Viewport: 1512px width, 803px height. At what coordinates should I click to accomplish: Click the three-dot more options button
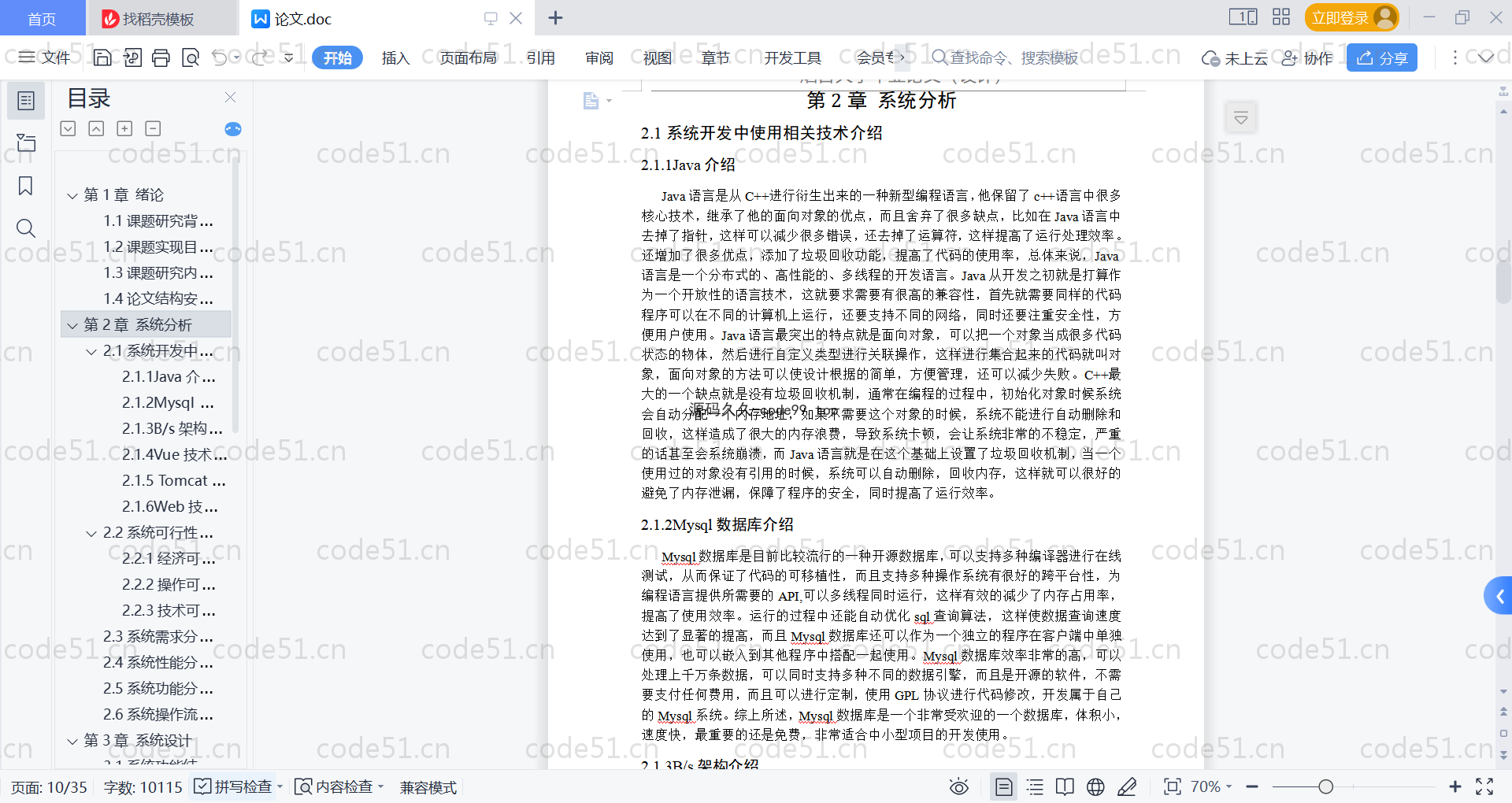pos(1455,57)
